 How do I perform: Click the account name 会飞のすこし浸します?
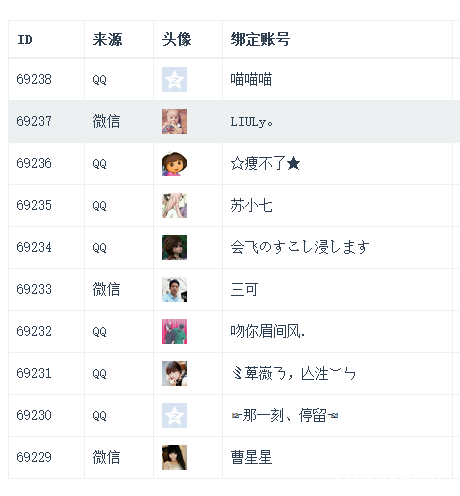pos(300,247)
